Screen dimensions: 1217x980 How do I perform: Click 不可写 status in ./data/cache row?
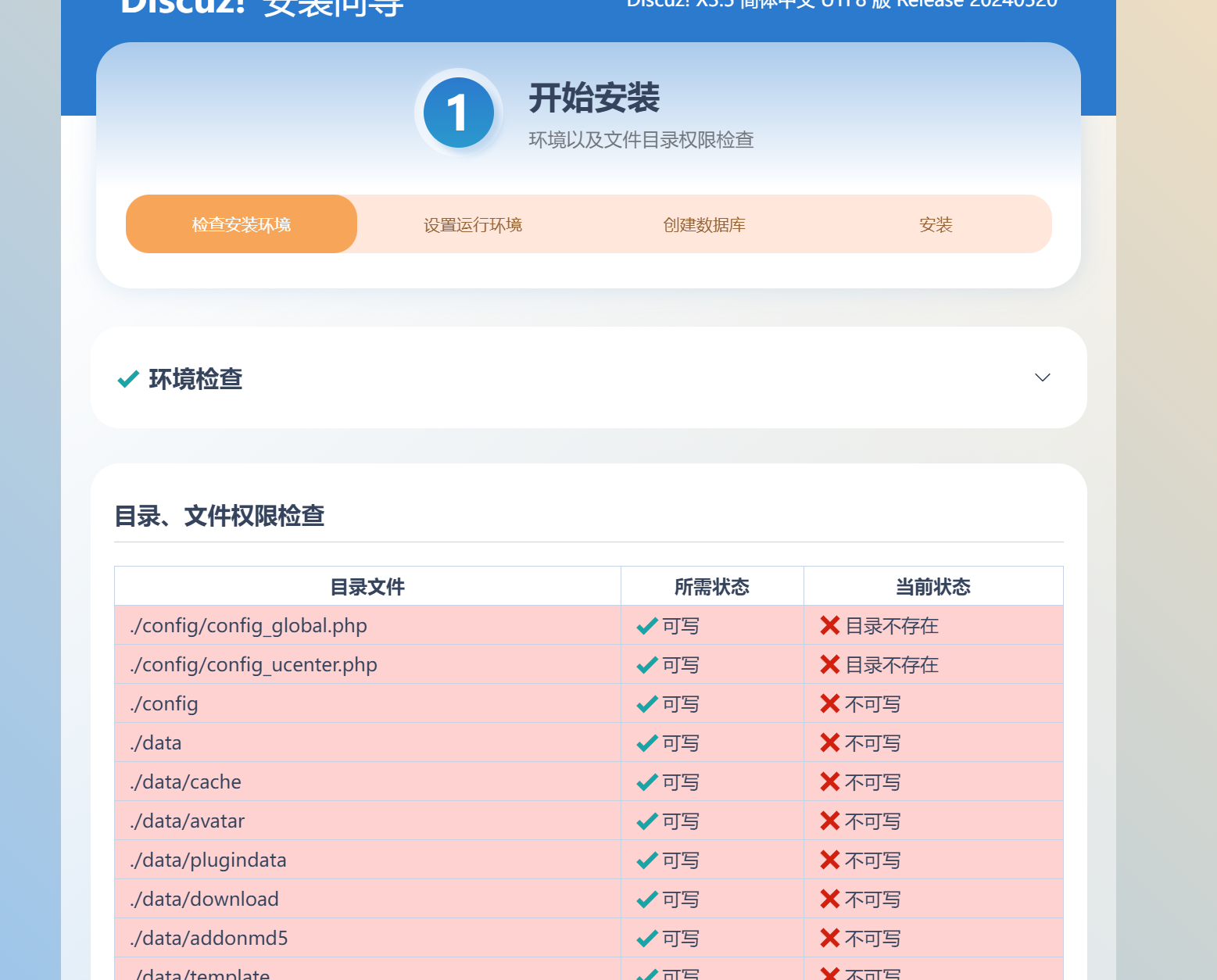coord(873,782)
